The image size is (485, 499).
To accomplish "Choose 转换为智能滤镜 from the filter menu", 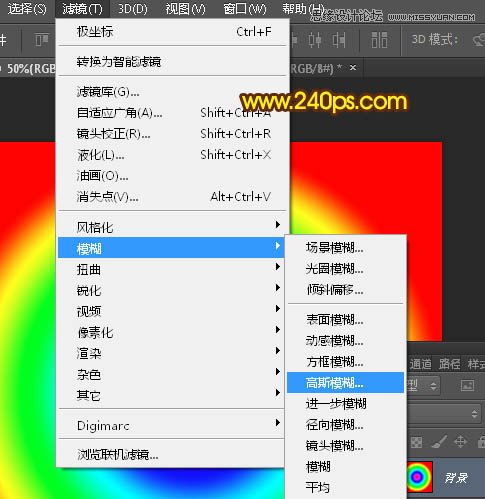I will coord(172,62).
